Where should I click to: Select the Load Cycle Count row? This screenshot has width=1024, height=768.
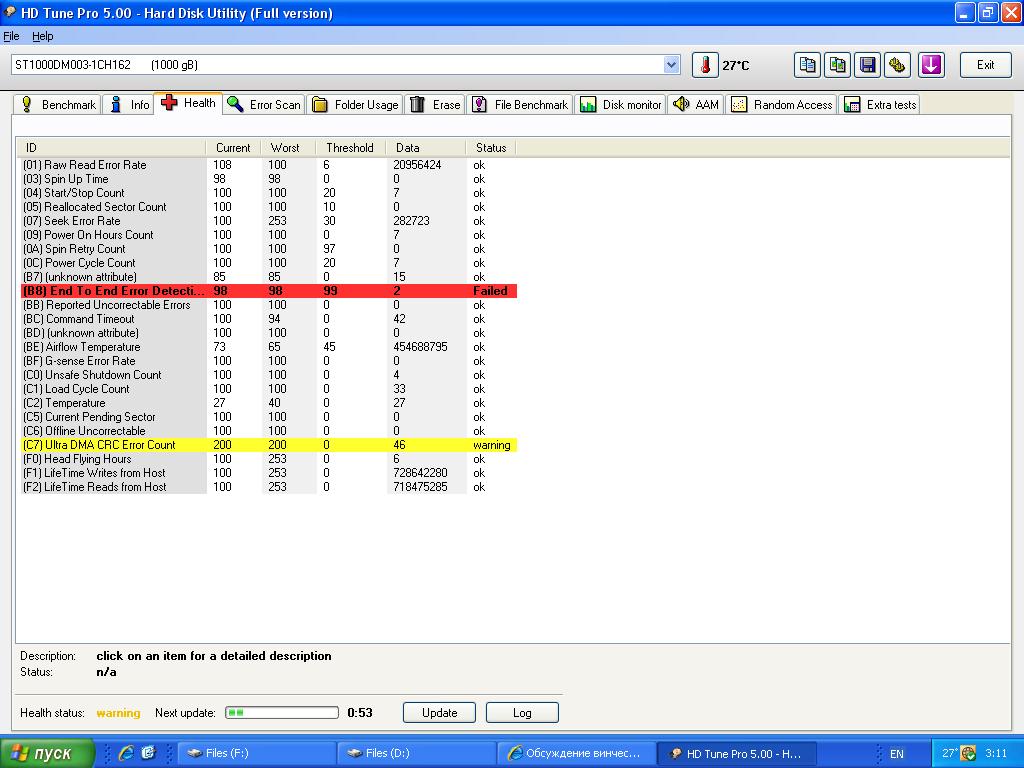[268, 389]
